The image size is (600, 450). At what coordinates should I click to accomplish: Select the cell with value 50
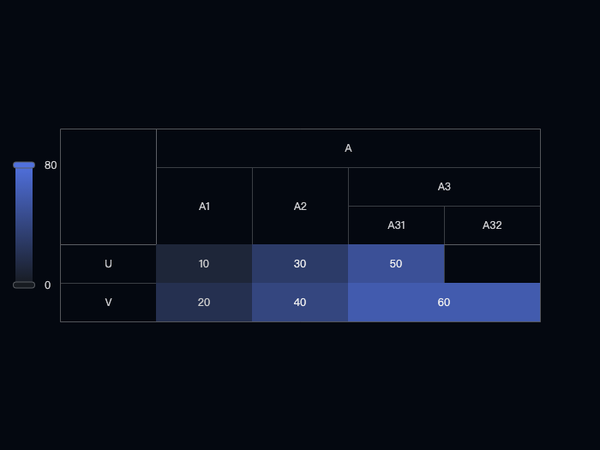(x=396, y=264)
